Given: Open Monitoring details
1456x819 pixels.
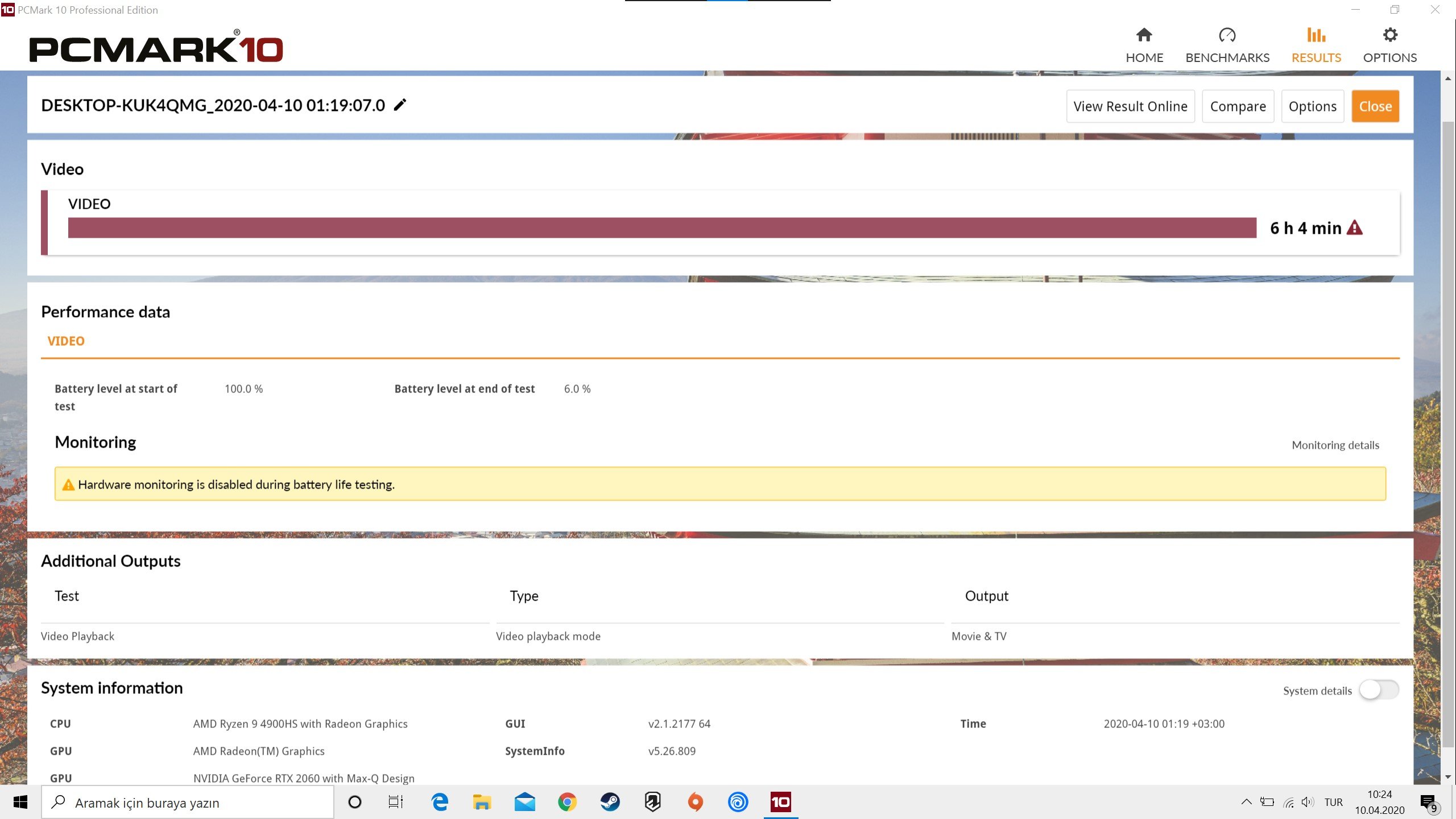Looking at the screenshot, I should pos(1335,445).
